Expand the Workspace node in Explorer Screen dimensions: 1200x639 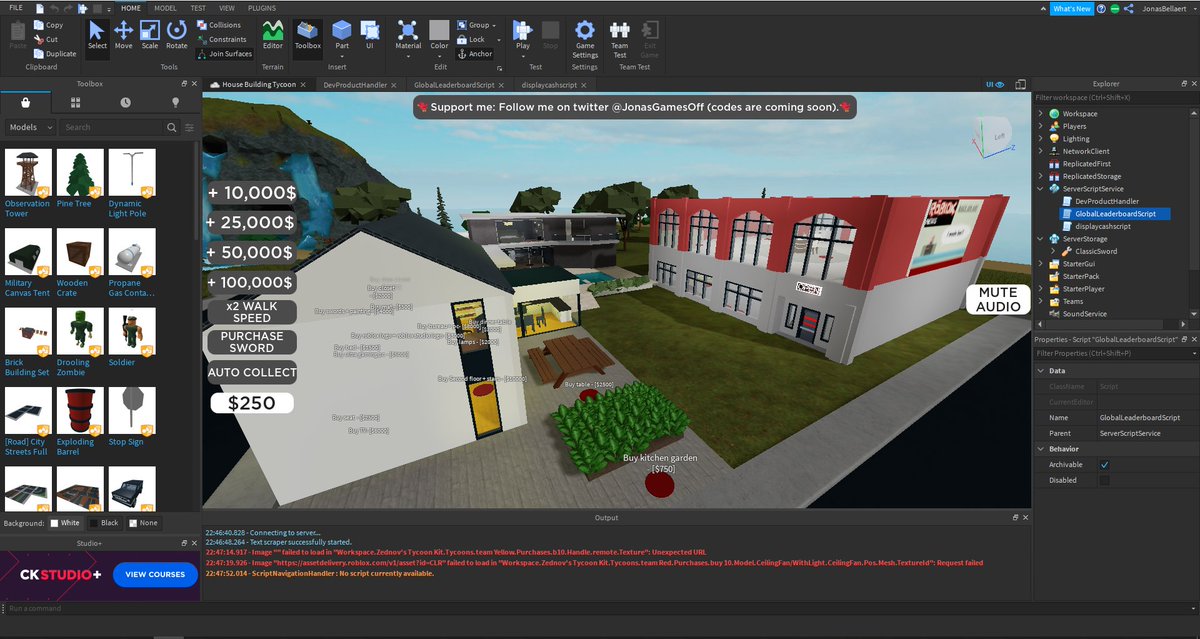(x=1040, y=114)
